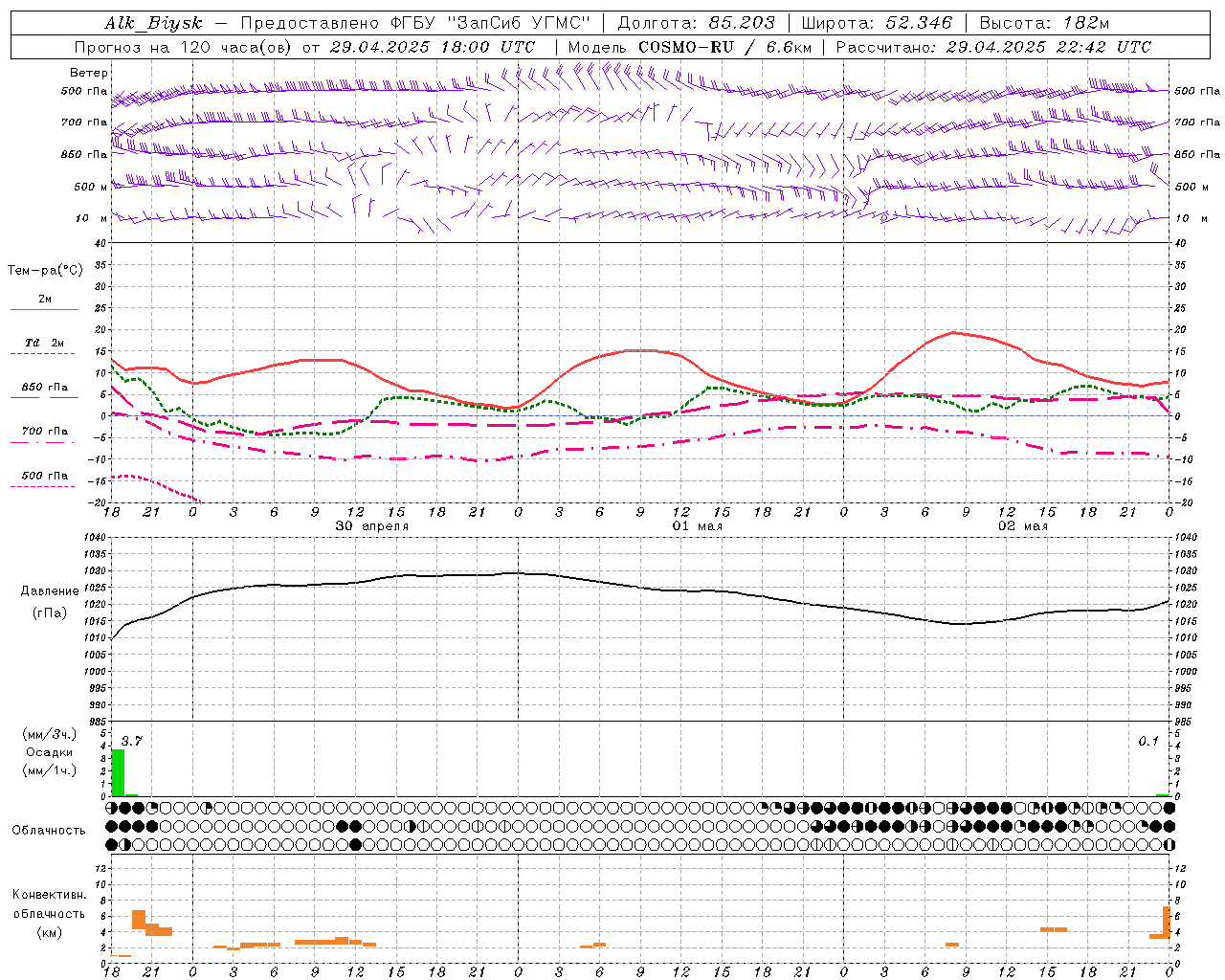This screenshot has height=980, width=1225.
Task: Click the 700 гПа temperature legend label
Action: (45, 432)
